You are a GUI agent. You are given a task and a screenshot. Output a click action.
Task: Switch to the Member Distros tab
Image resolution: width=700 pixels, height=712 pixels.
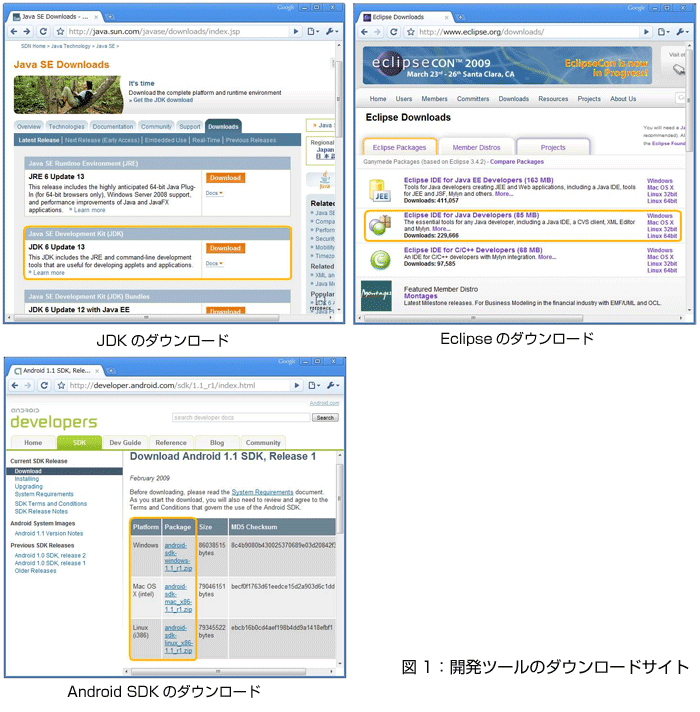pos(476,147)
